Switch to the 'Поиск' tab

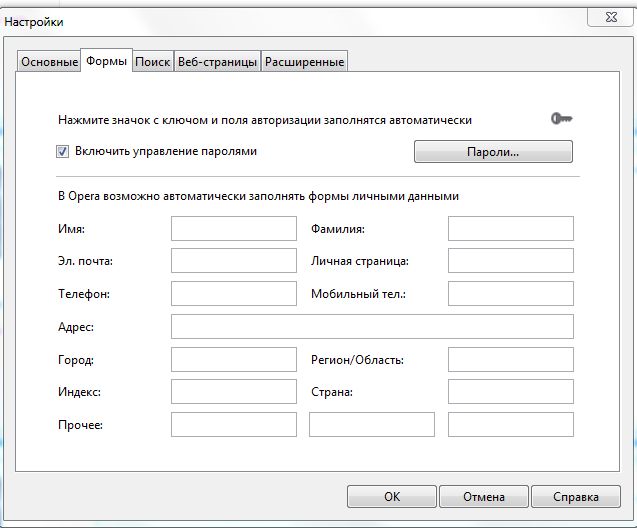[152, 62]
